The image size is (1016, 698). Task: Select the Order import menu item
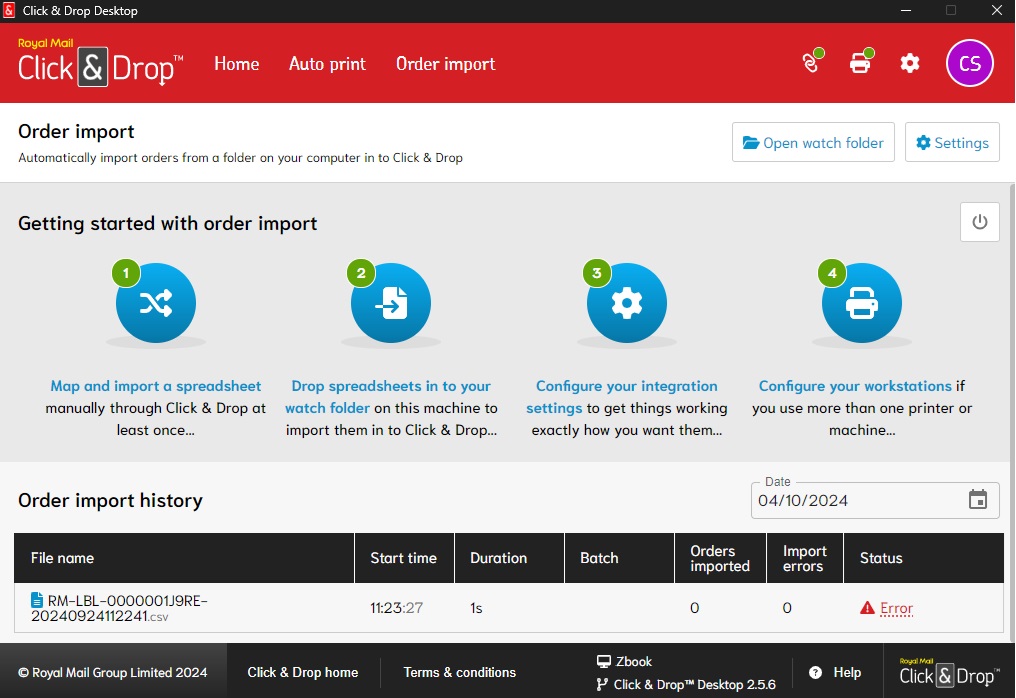[445, 64]
